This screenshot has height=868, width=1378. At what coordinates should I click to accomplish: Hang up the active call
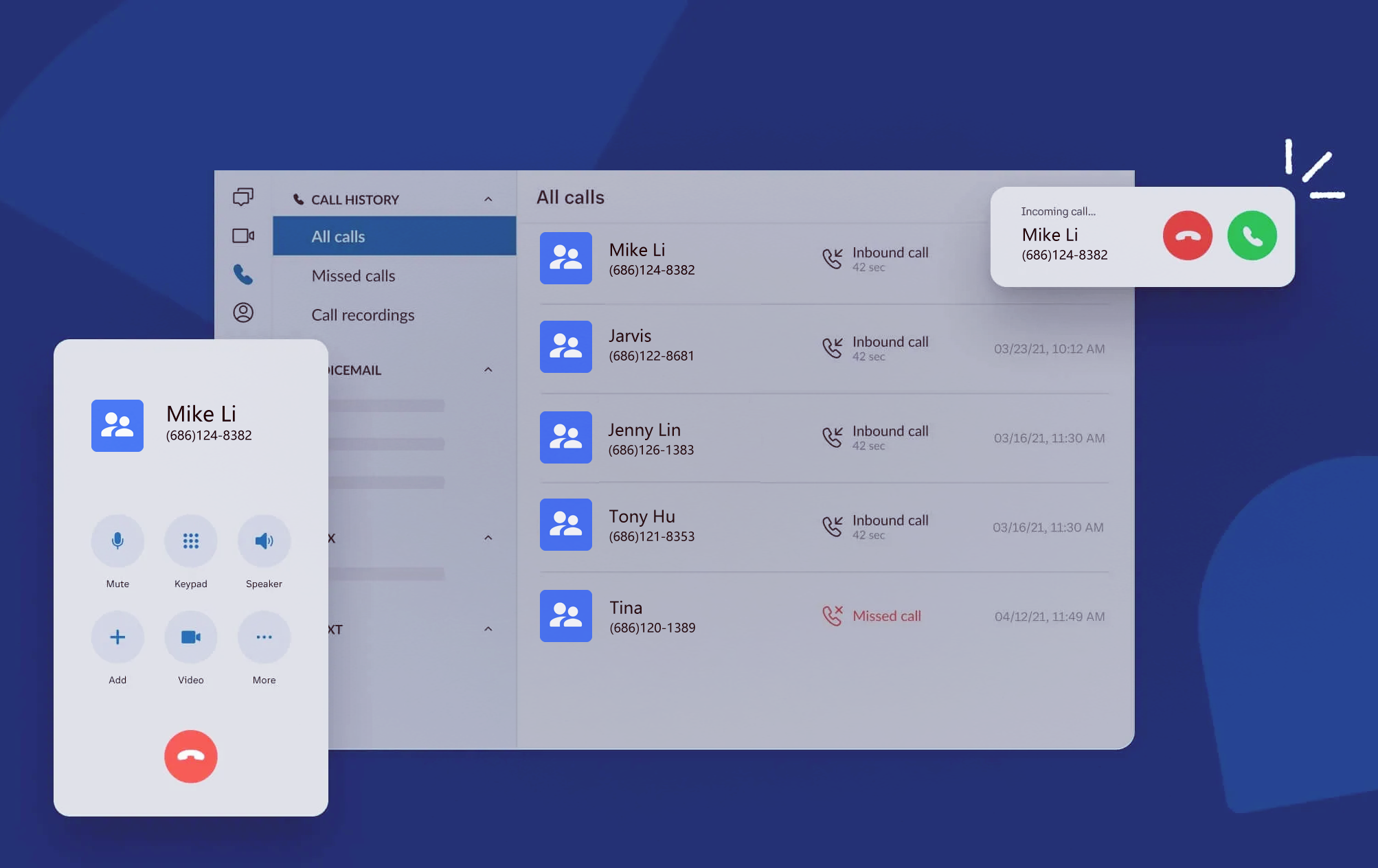point(191,756)
